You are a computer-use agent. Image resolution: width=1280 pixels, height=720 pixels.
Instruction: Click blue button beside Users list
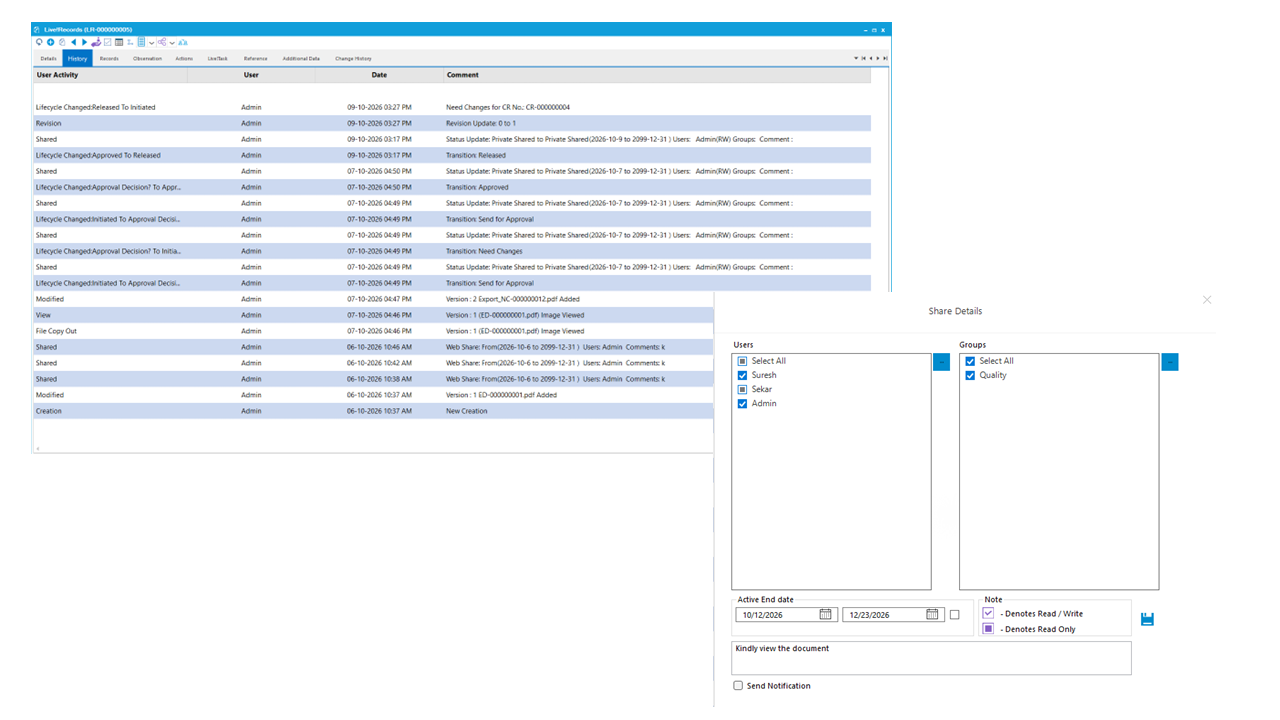(941, 362)
